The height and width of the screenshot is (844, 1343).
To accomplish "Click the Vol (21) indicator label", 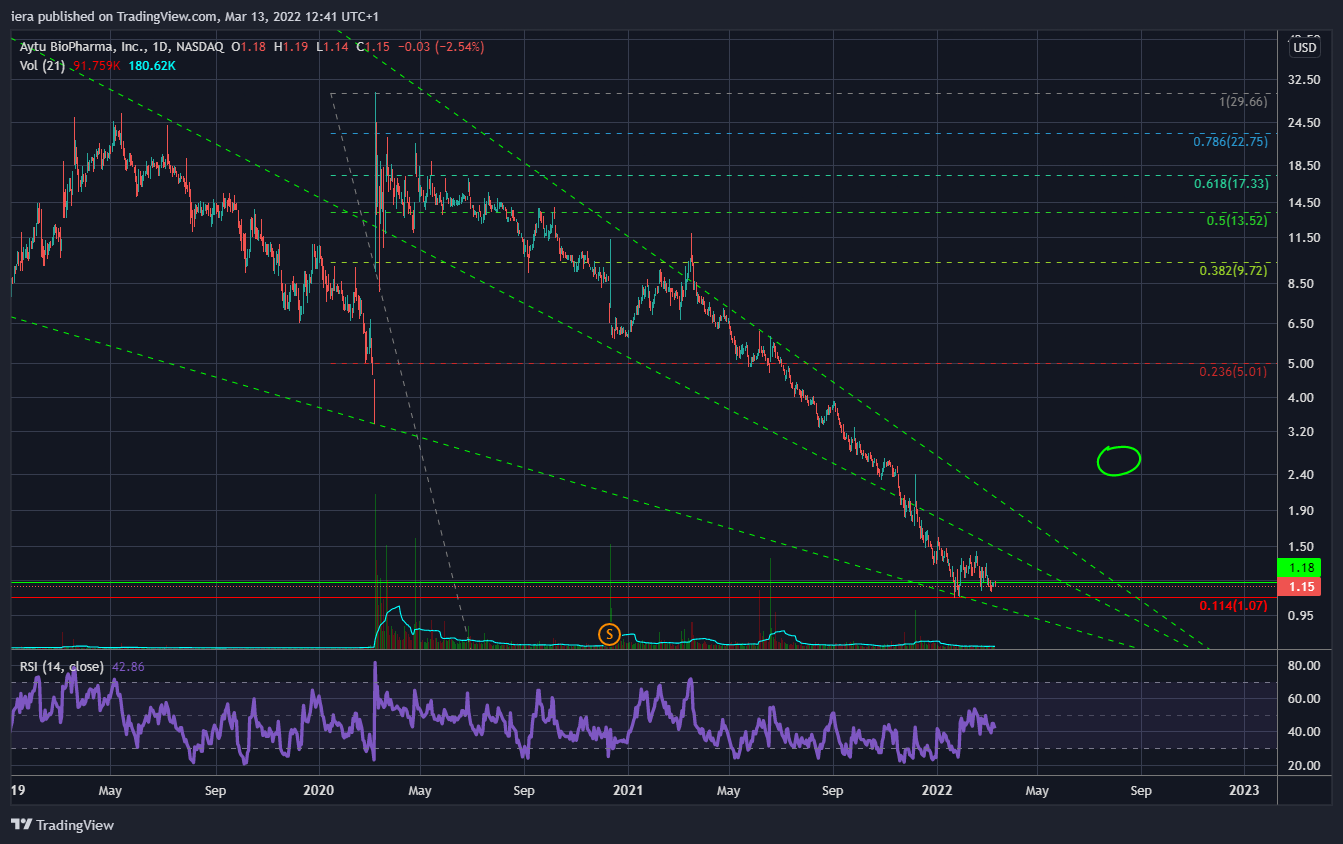I will point(42,66).
